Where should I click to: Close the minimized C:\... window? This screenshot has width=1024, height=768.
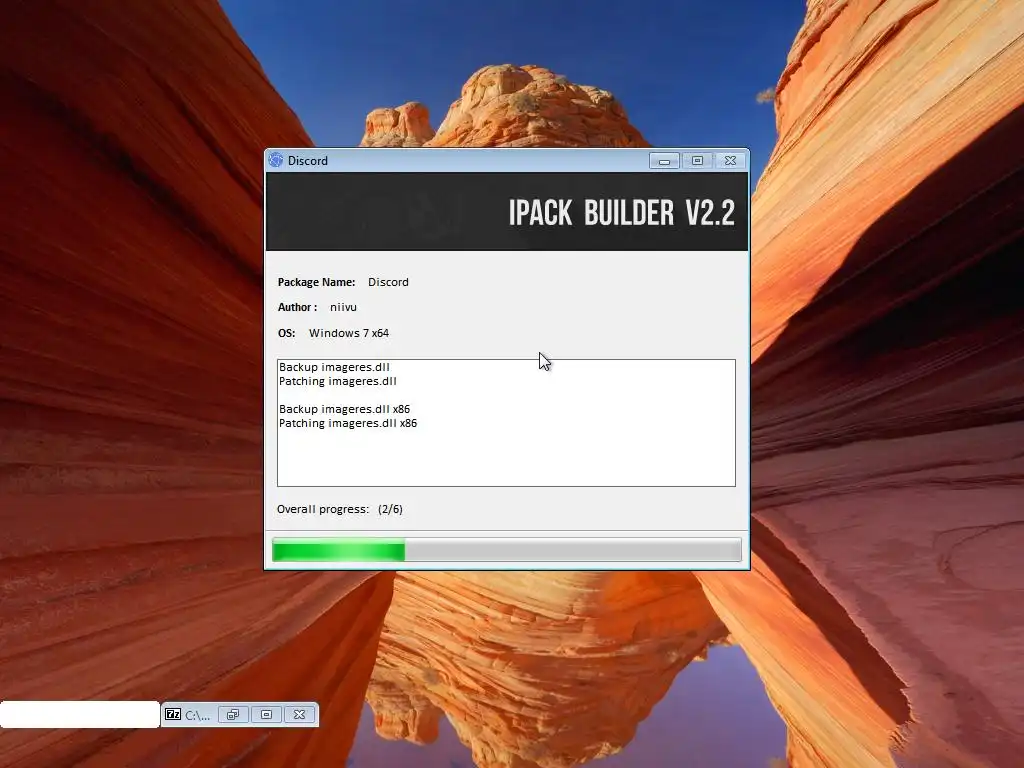click(x=299, y=714)
